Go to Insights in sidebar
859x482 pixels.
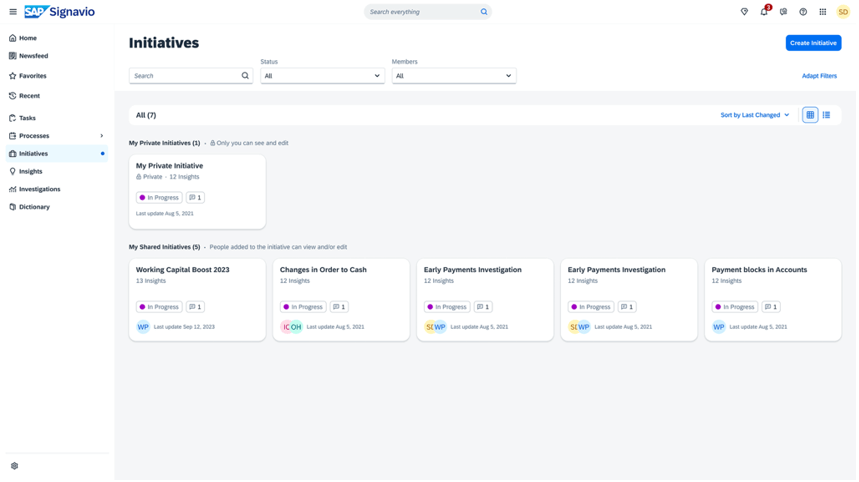click(31, 171)
